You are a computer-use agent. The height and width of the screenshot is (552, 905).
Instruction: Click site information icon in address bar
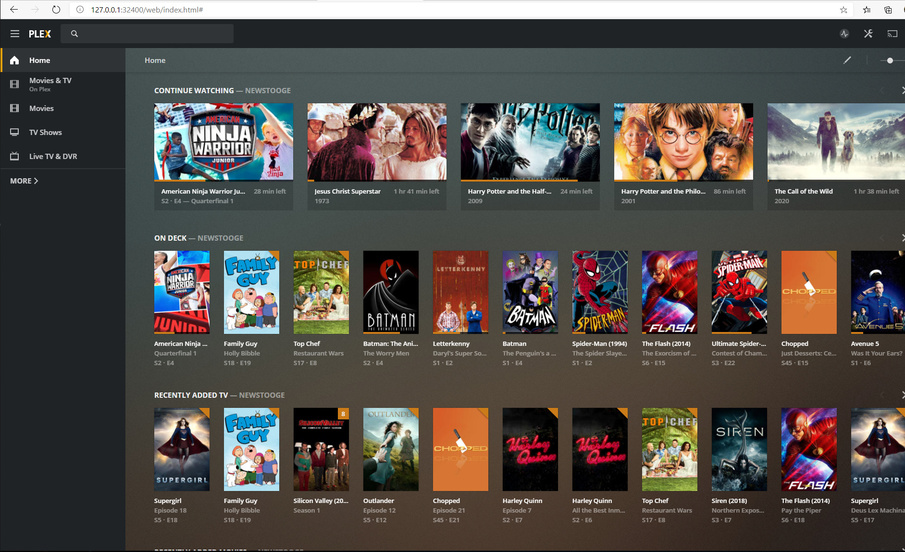click(80, 10)
